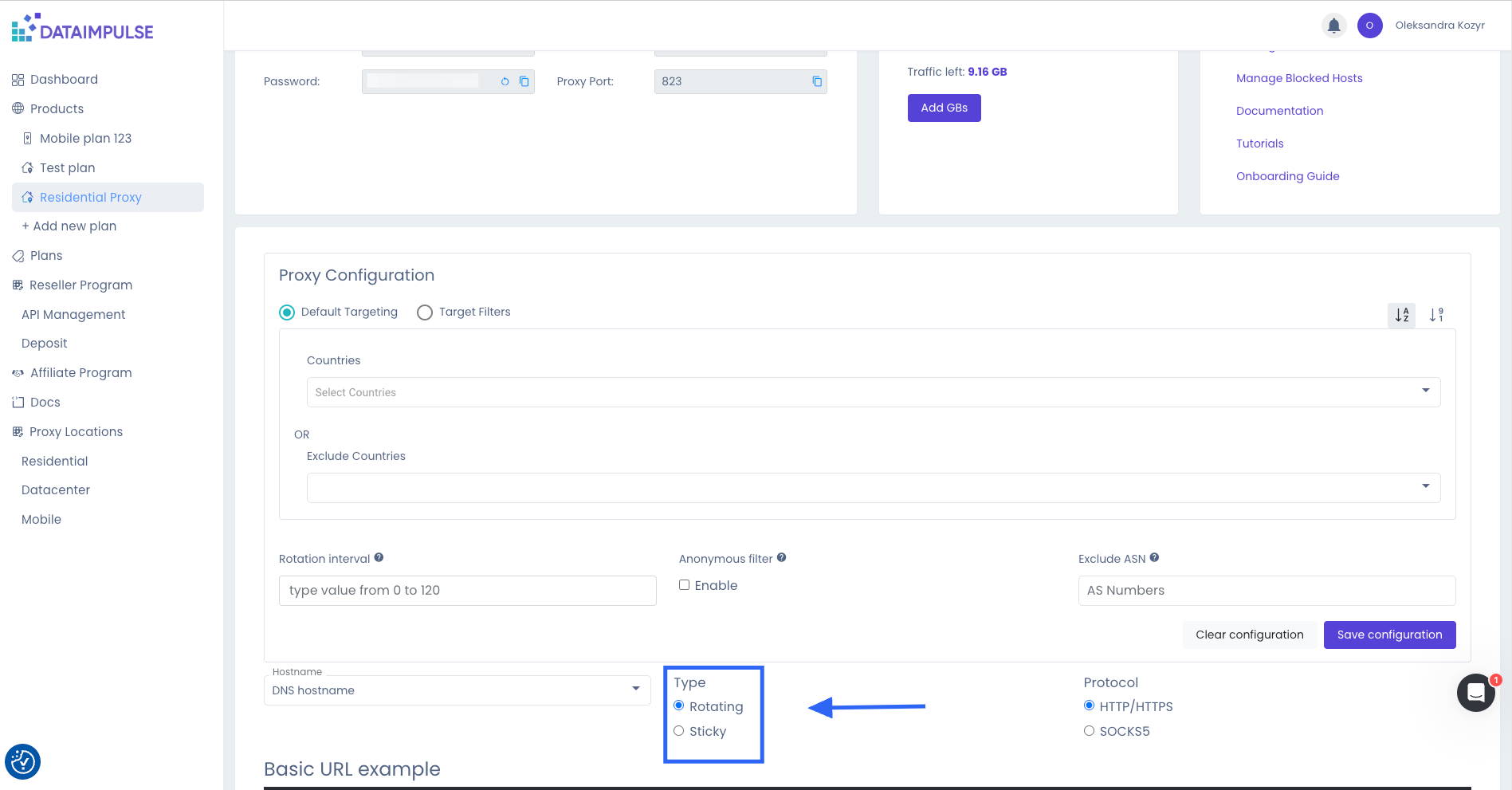Regenerate password with refresh icon

pos(505,81)
